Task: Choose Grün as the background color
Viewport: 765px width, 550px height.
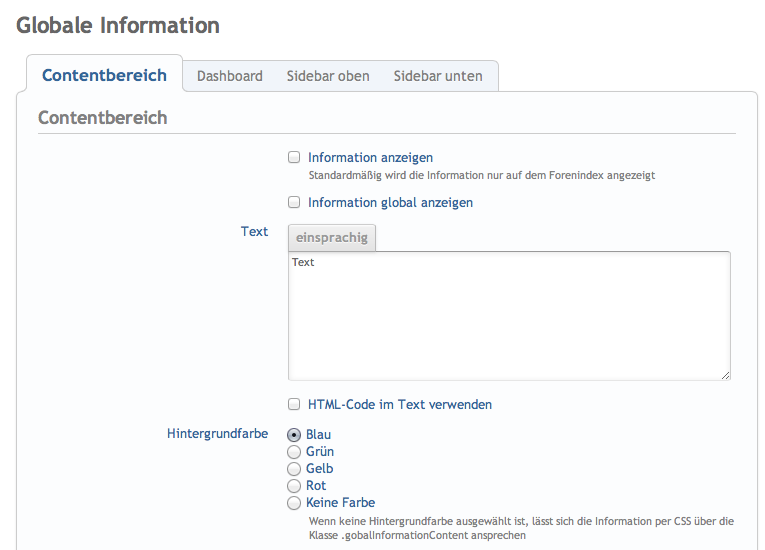Action: [294, 452]
